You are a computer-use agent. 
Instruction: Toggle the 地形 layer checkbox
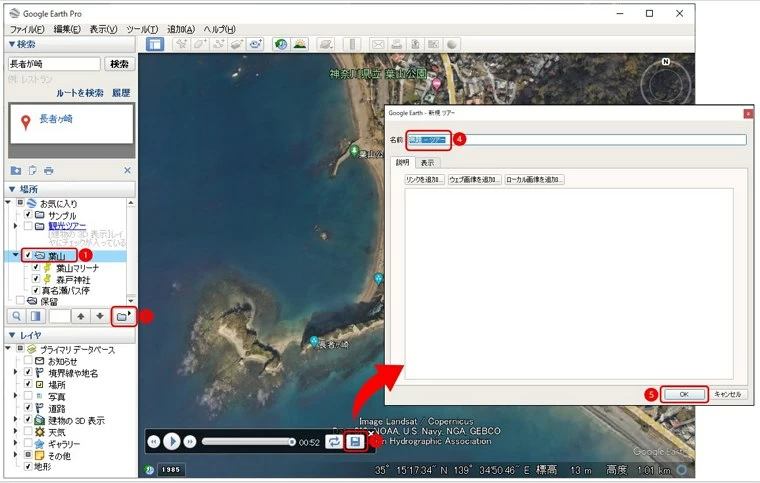point(28,467)
